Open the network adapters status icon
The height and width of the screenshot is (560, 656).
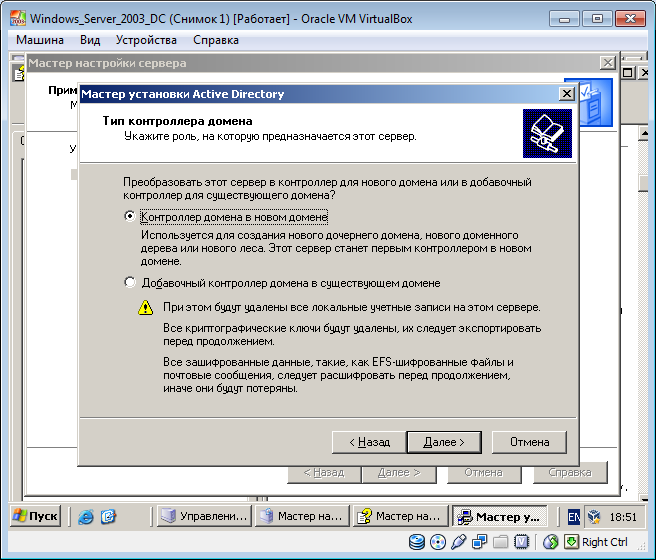479,542
